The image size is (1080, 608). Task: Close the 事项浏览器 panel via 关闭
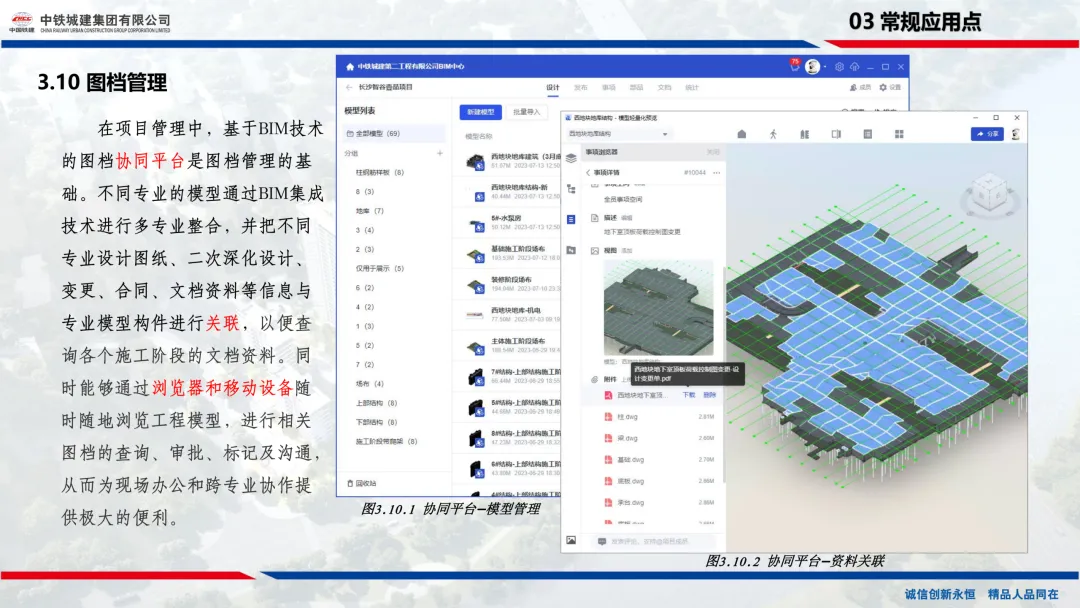coord(713,152)
